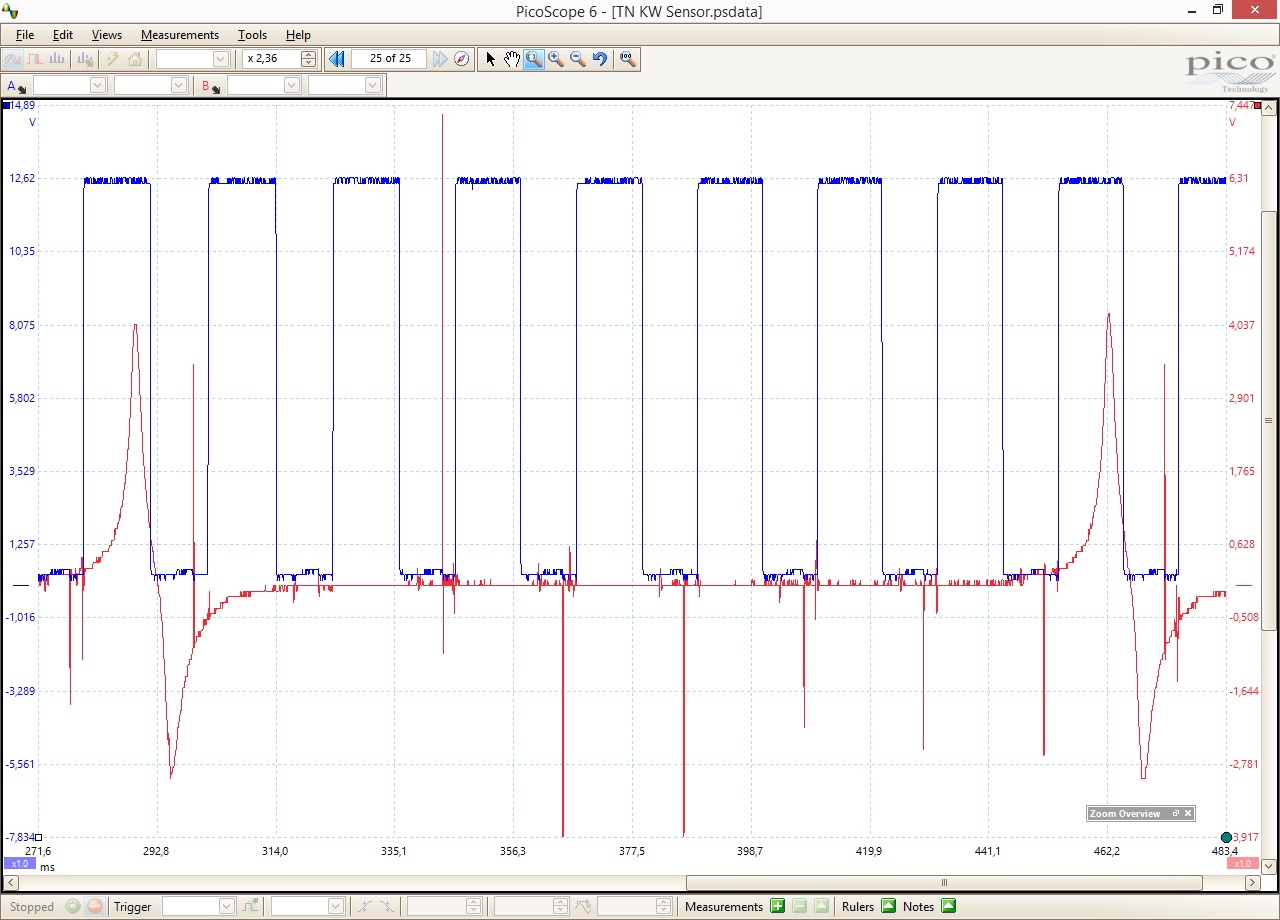Click the horizontal scrollbar thumb
Image resolution: width=1280 pixels, height=920 pixels.
[x=945, y=883]
